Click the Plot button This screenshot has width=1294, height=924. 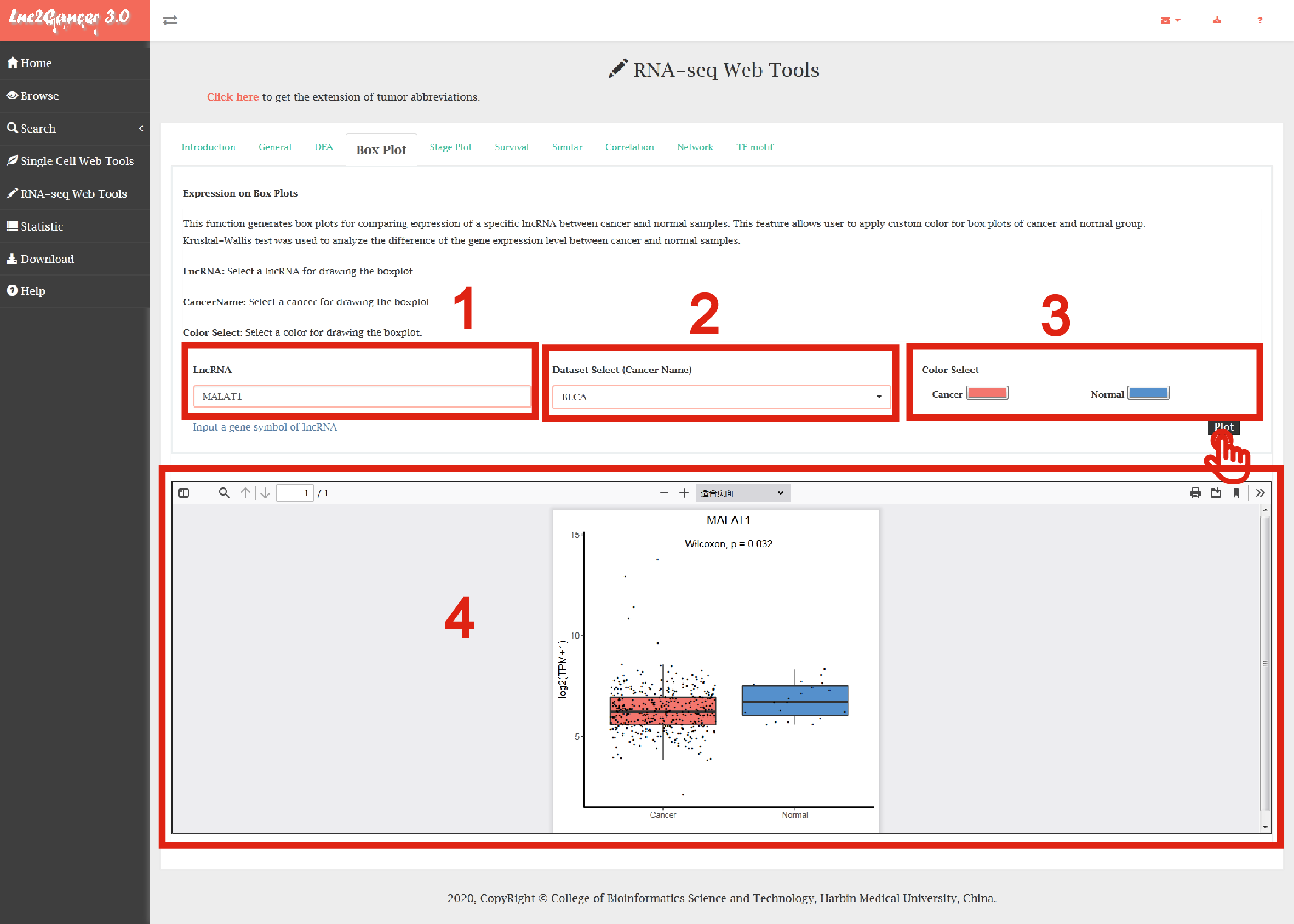[x=1223, y=427]
